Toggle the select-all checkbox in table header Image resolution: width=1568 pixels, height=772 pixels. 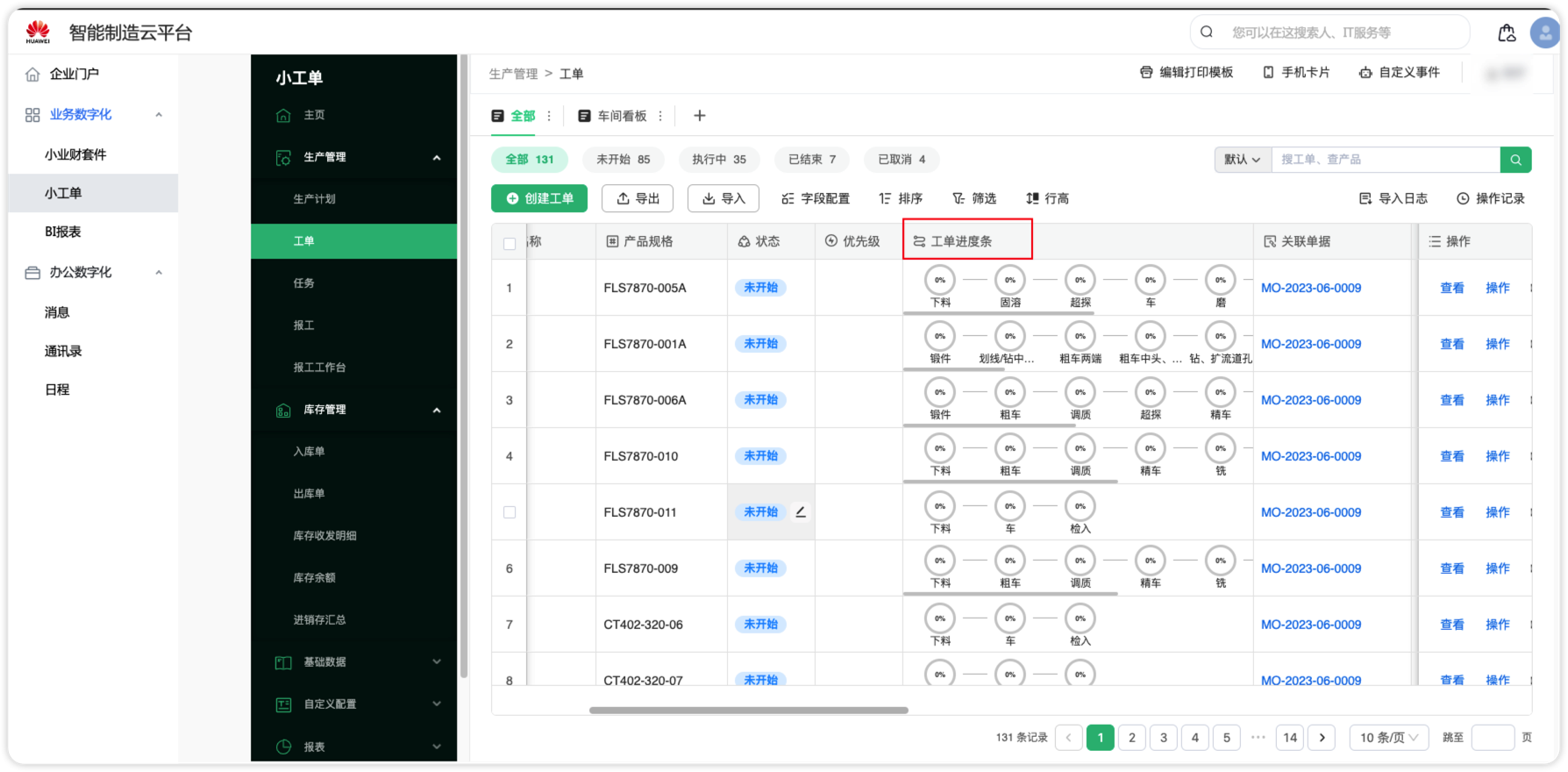click(x=510, y=243)
